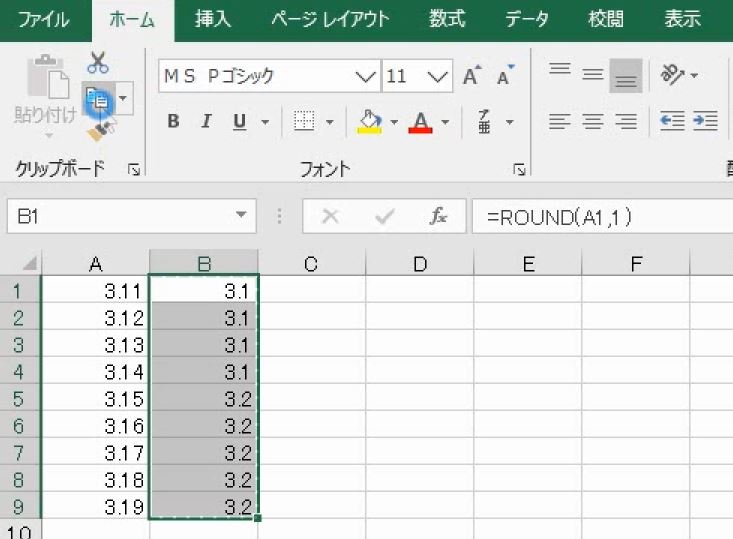The width and height of the screenshot is (733, 539).
Task: Toggle Bold formatting
Action: pos(173,122)
